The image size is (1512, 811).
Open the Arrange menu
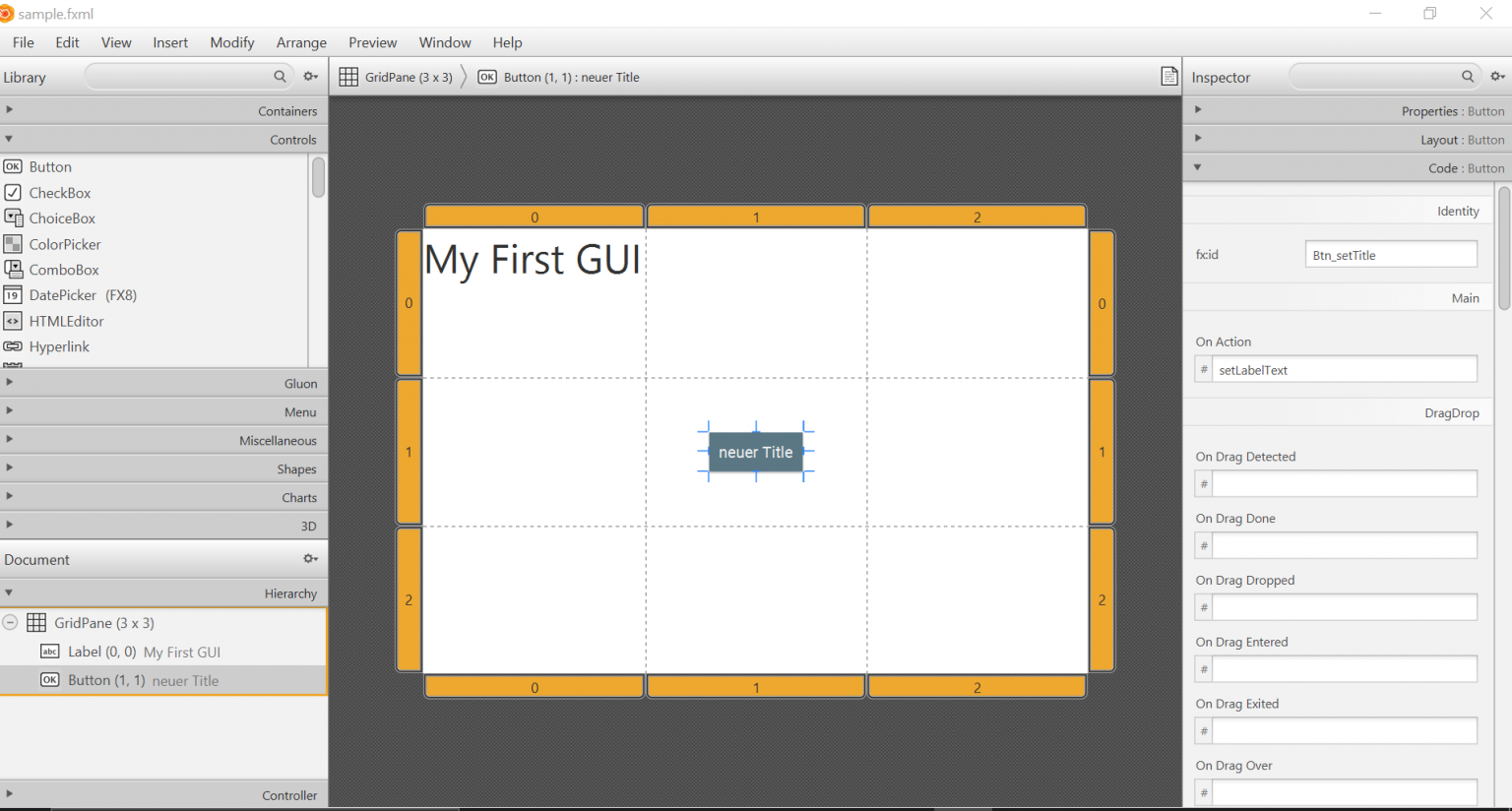[x=301, y=42]
